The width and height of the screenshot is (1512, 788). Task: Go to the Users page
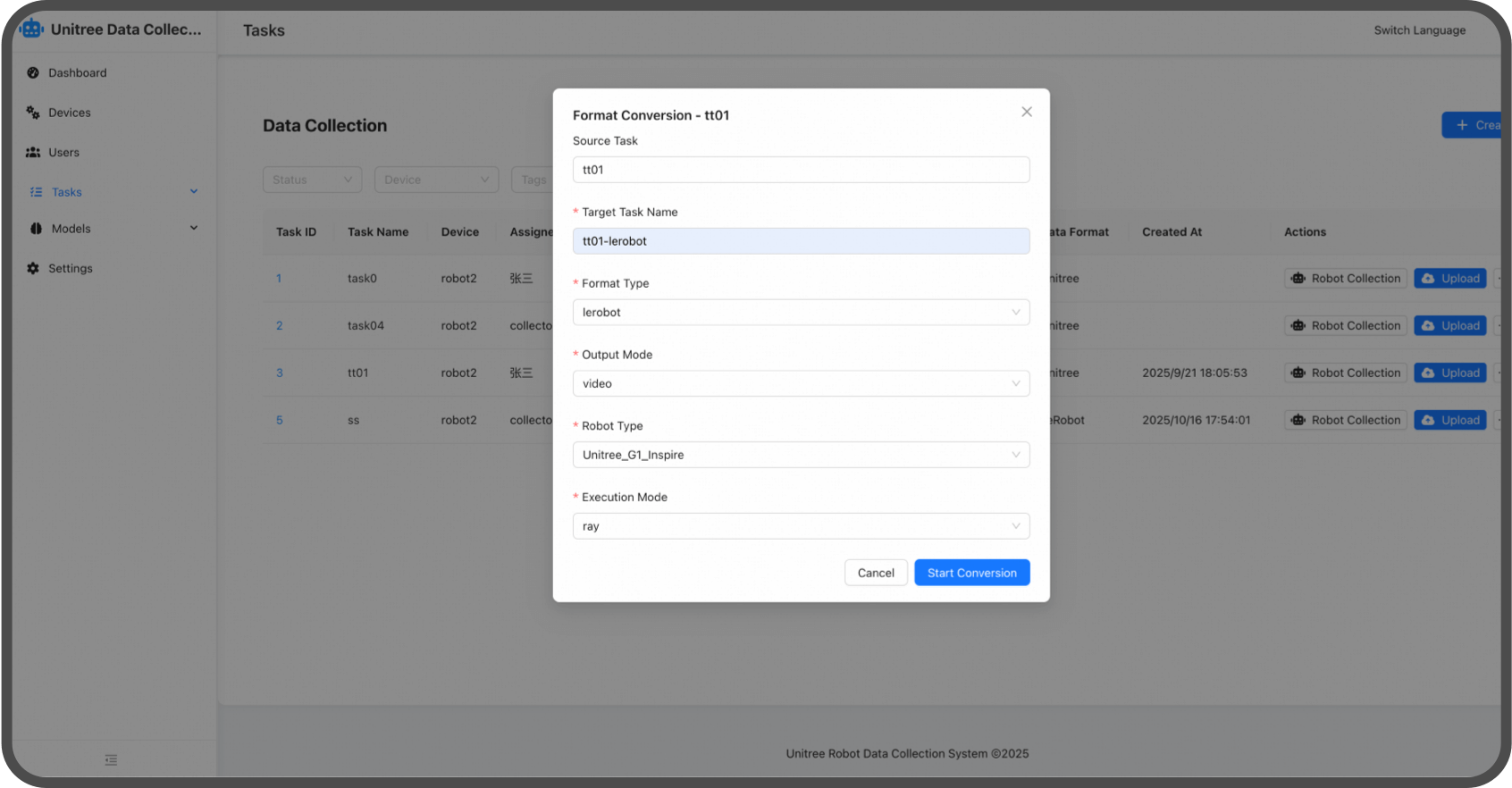tap(63, 153)
